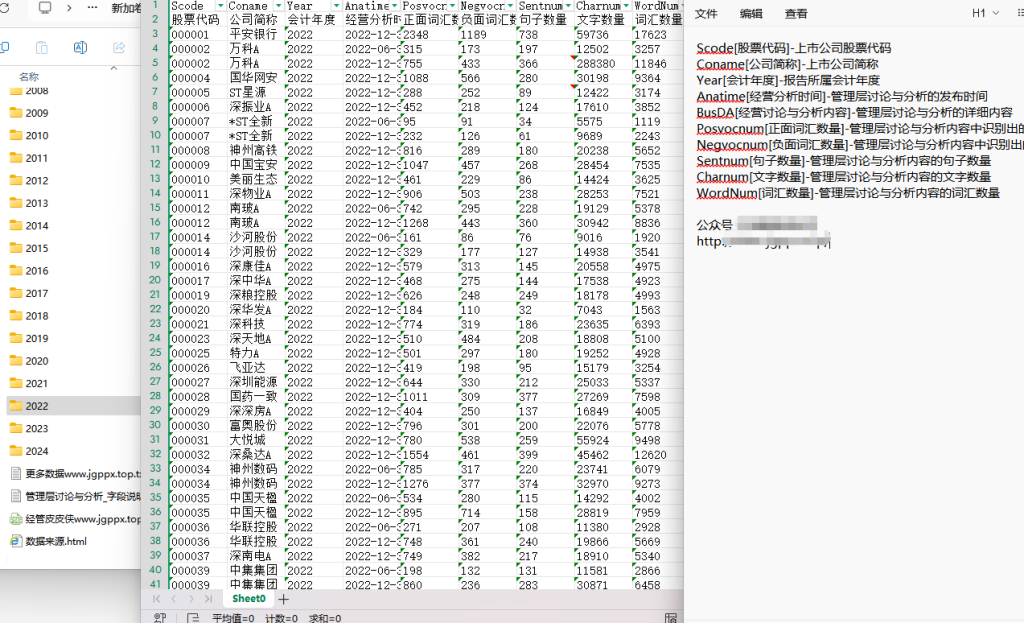1024x623 pixels.
Task: Select row header 20 in spreadsheet
Action: 155,280
